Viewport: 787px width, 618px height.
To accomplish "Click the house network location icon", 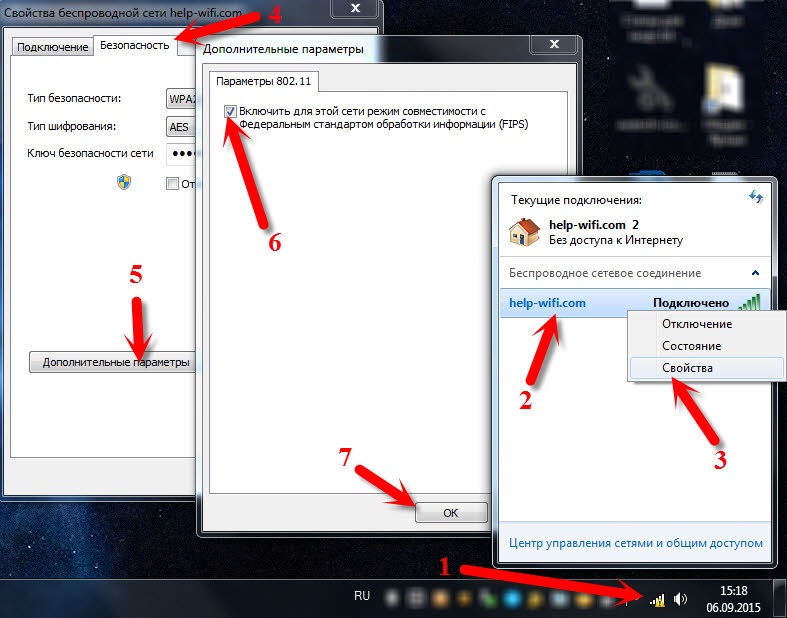I will point(524,232).
